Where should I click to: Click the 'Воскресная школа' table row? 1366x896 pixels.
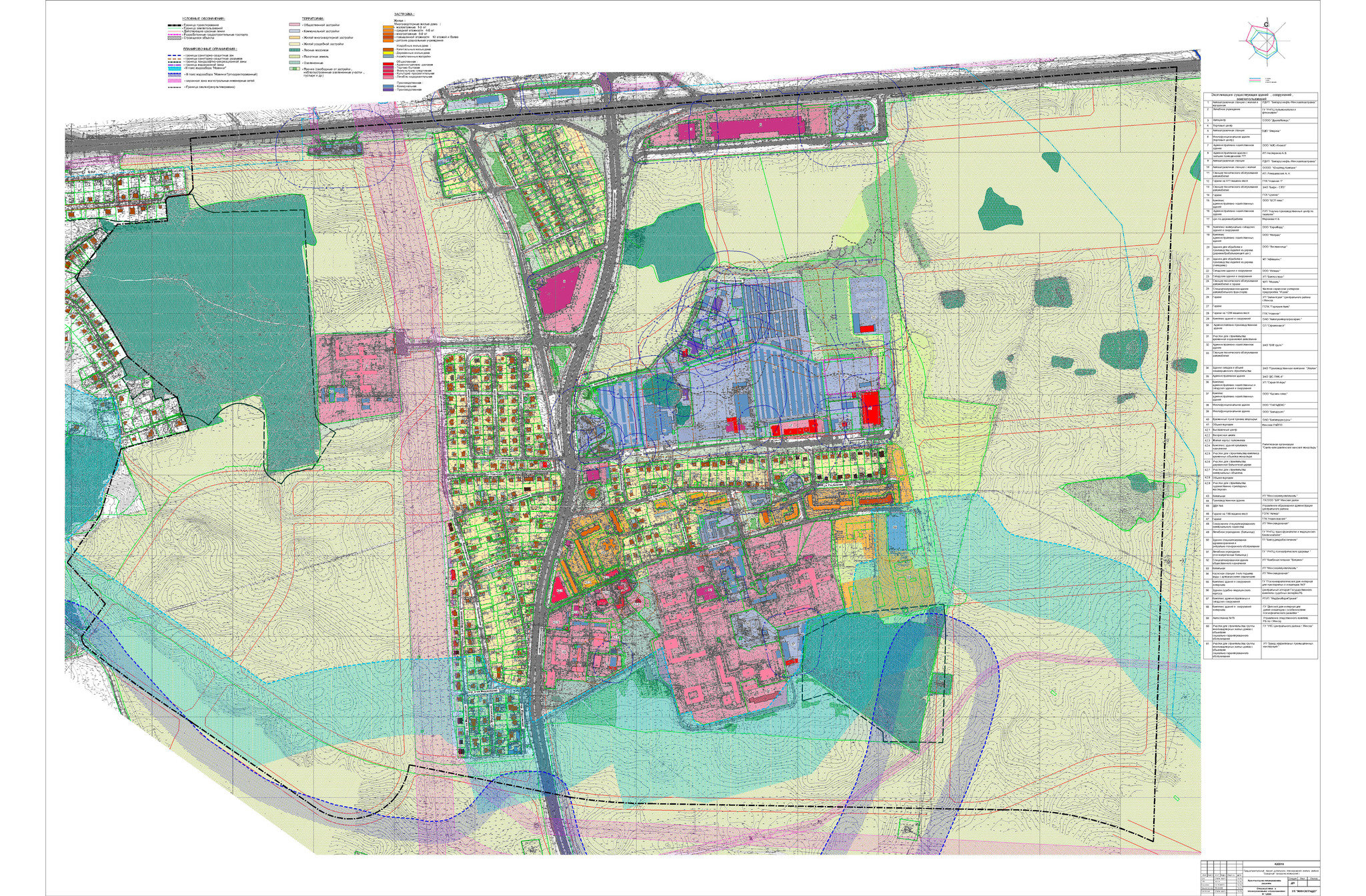tap(1233, 435)
